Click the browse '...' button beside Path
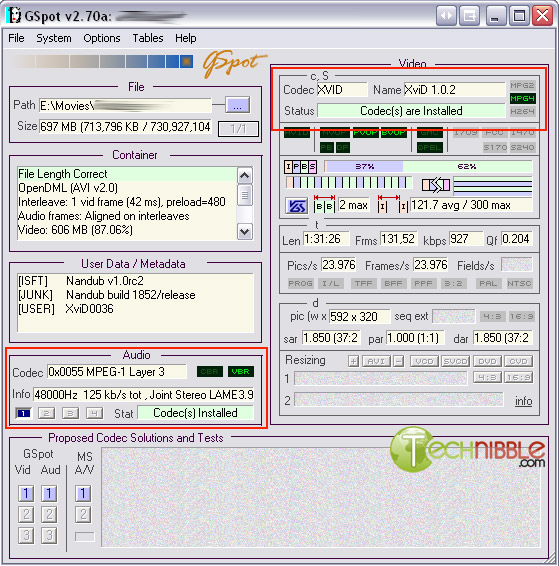 coord(237,105)
